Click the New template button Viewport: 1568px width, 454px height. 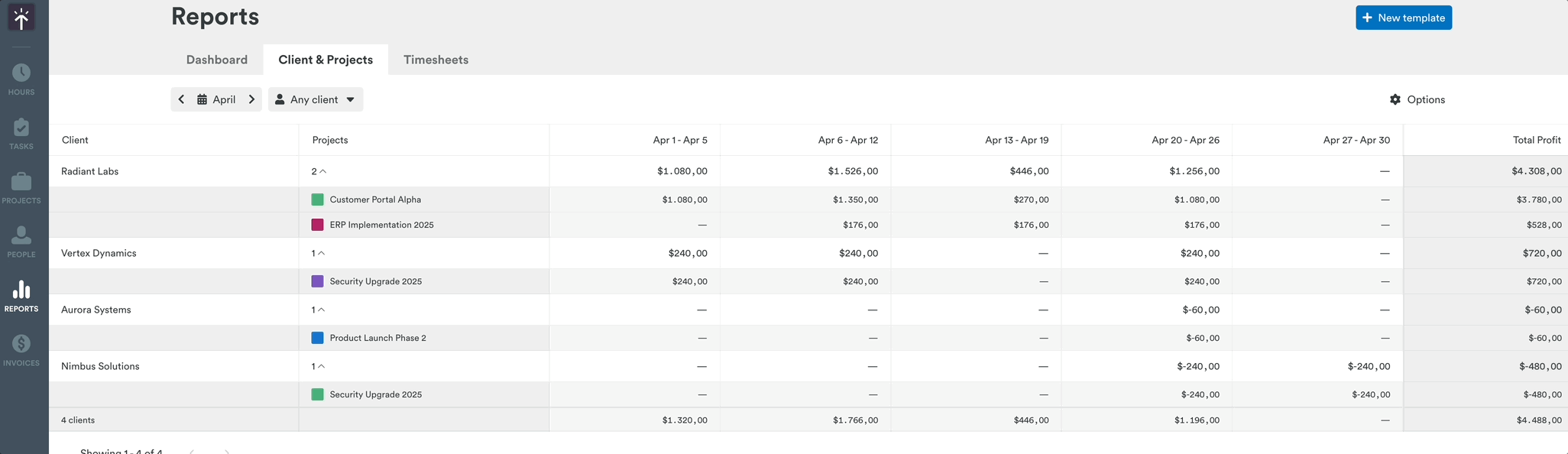pyautogui.click(x=1404, y=18)
